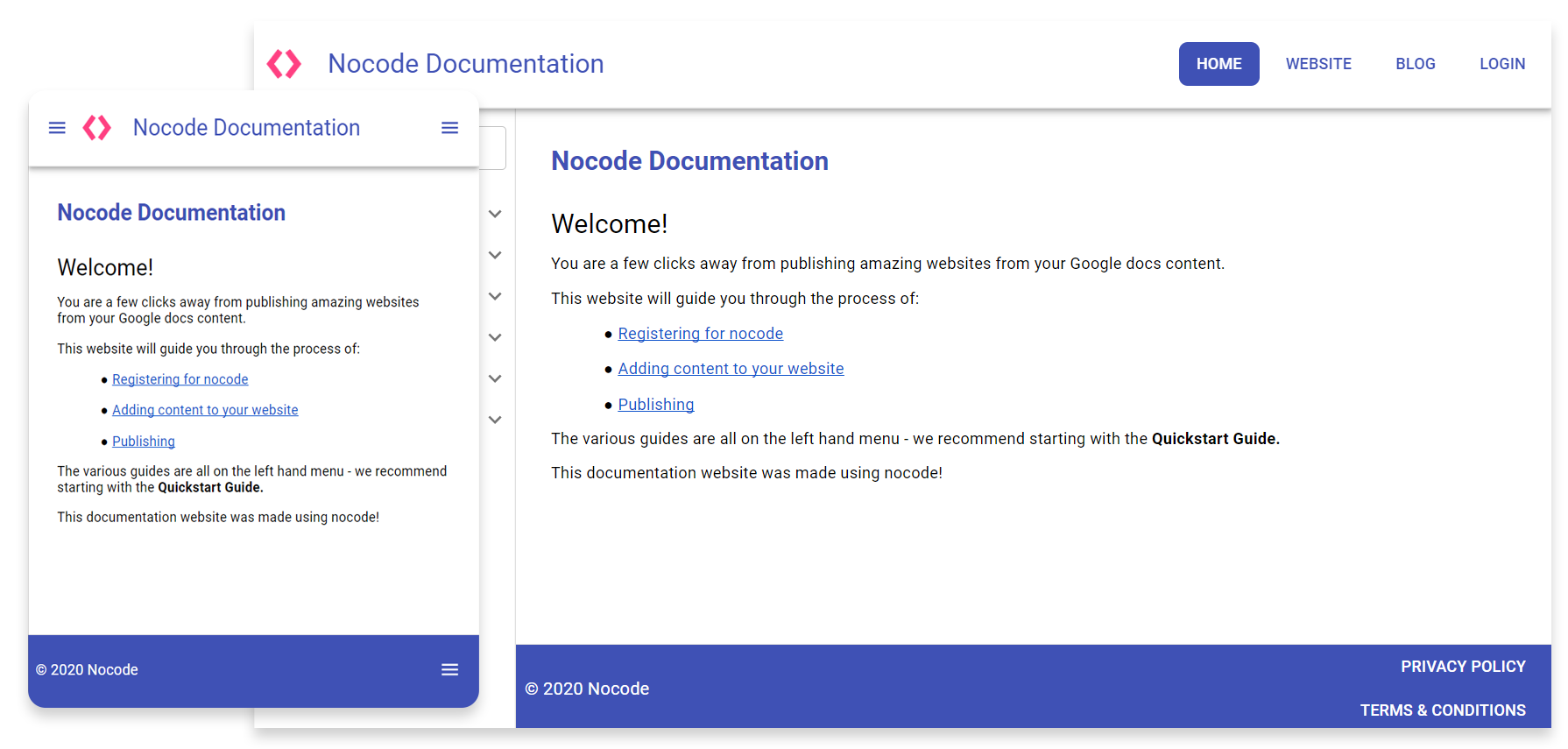
Task: Open TERMS & CONDITIONS in the footer
Action: point(1443,710)
